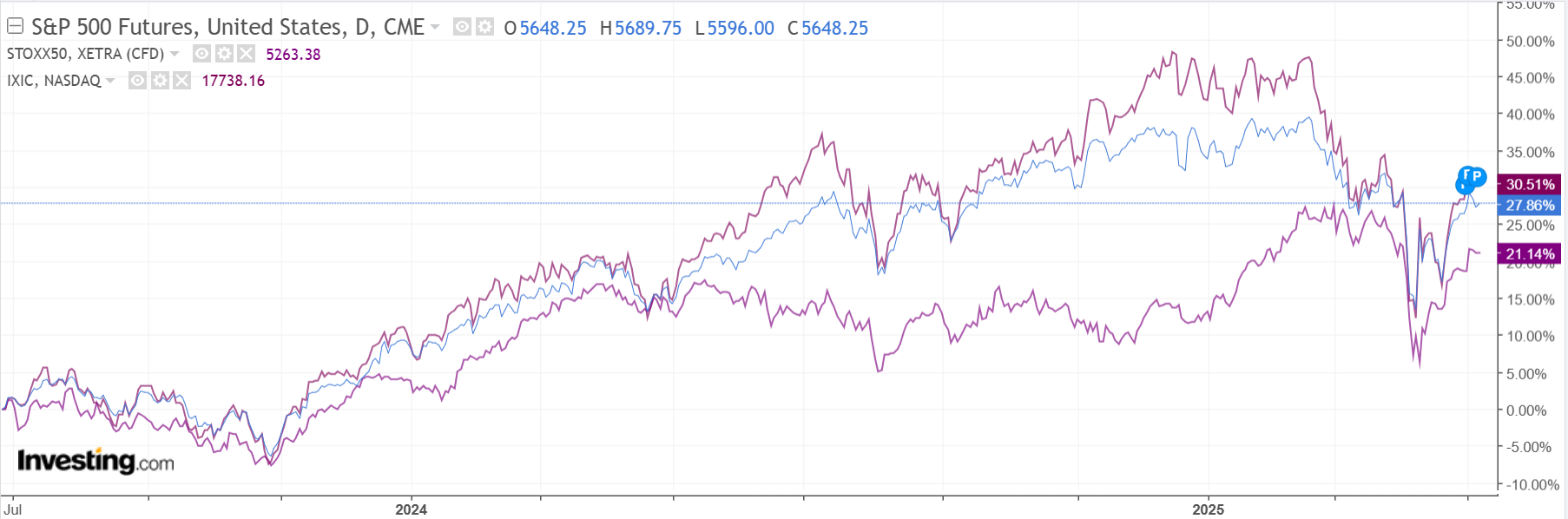Click the 2025 label on time axis

(x=1208, y=509)
